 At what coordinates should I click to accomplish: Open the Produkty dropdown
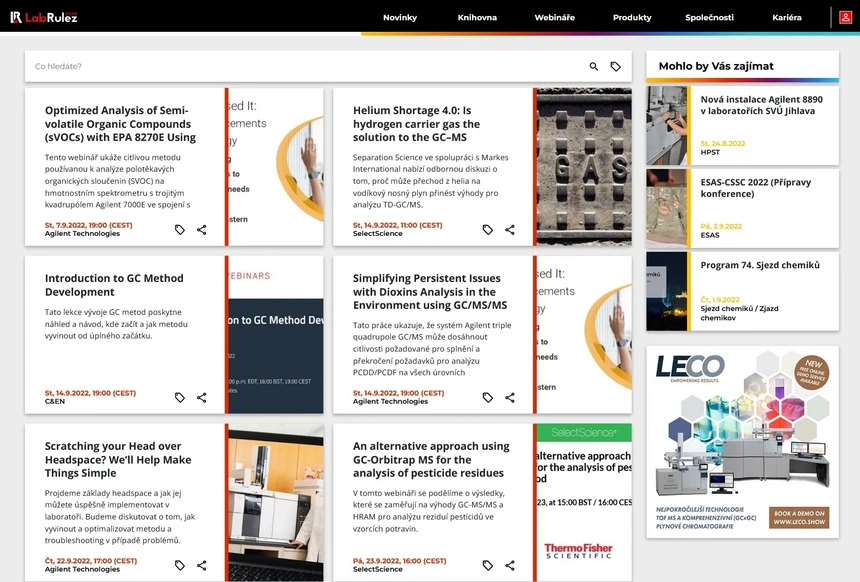point(631,17)
